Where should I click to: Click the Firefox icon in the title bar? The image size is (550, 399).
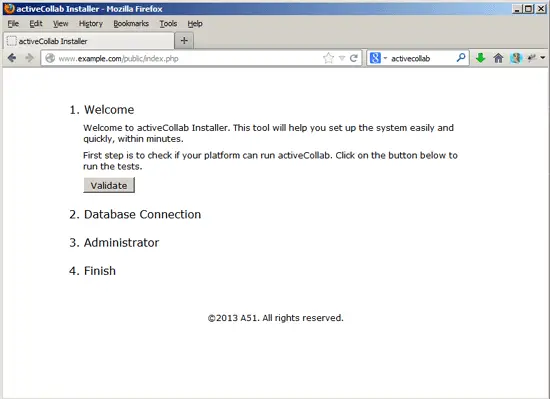click(x=9, y=8)
